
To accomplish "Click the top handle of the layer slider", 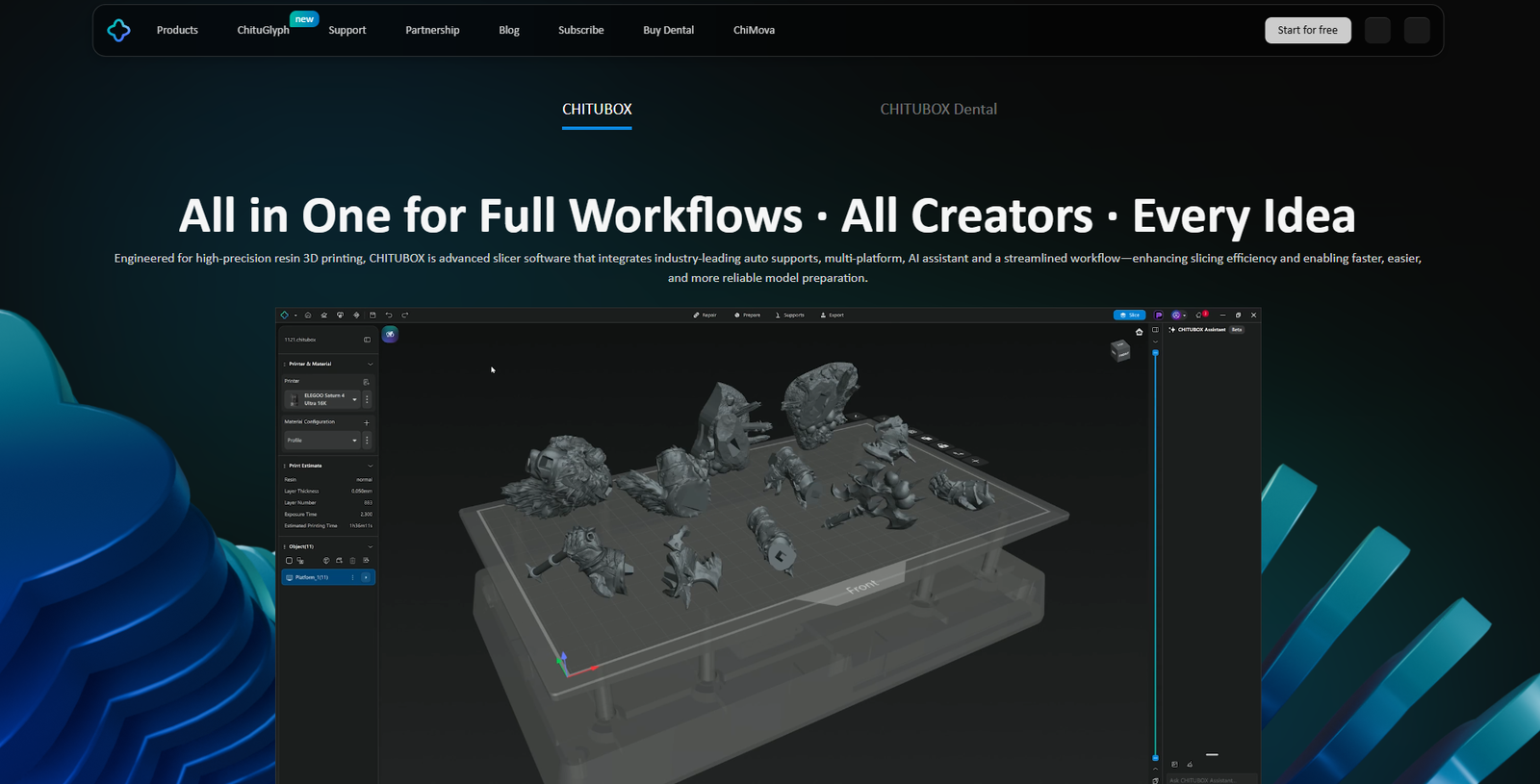I will (1155, 353).
